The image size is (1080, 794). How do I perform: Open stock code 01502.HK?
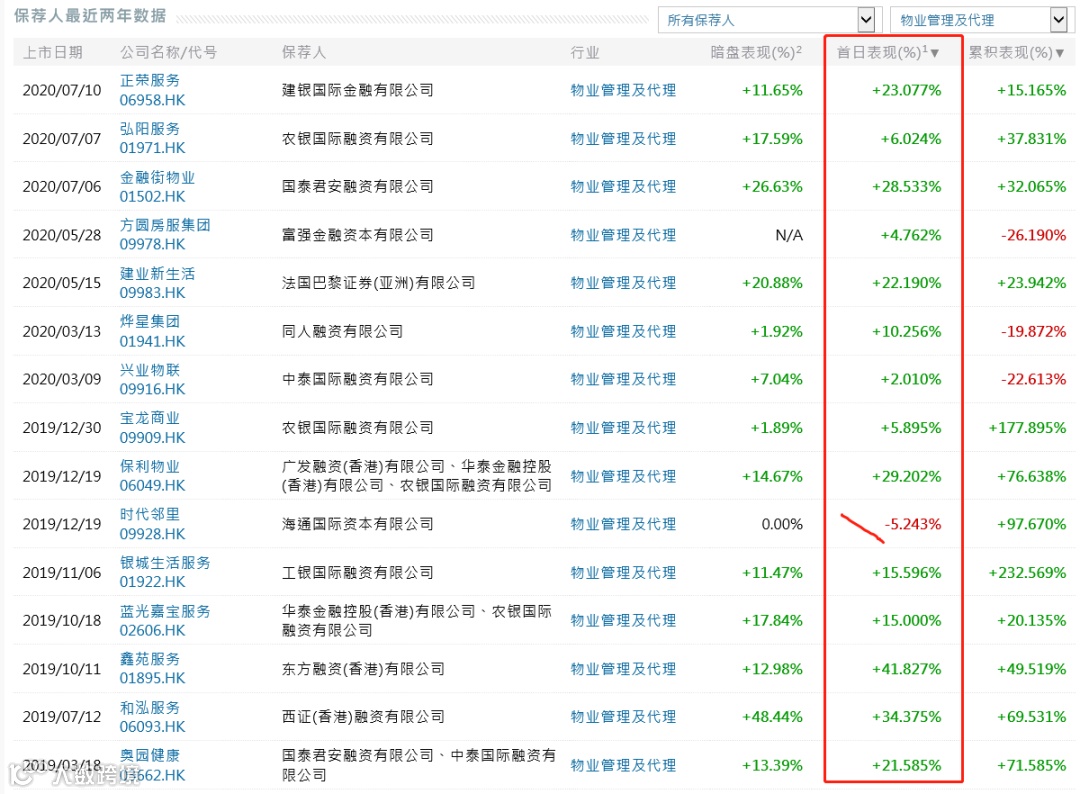click(x=152, y=197)
